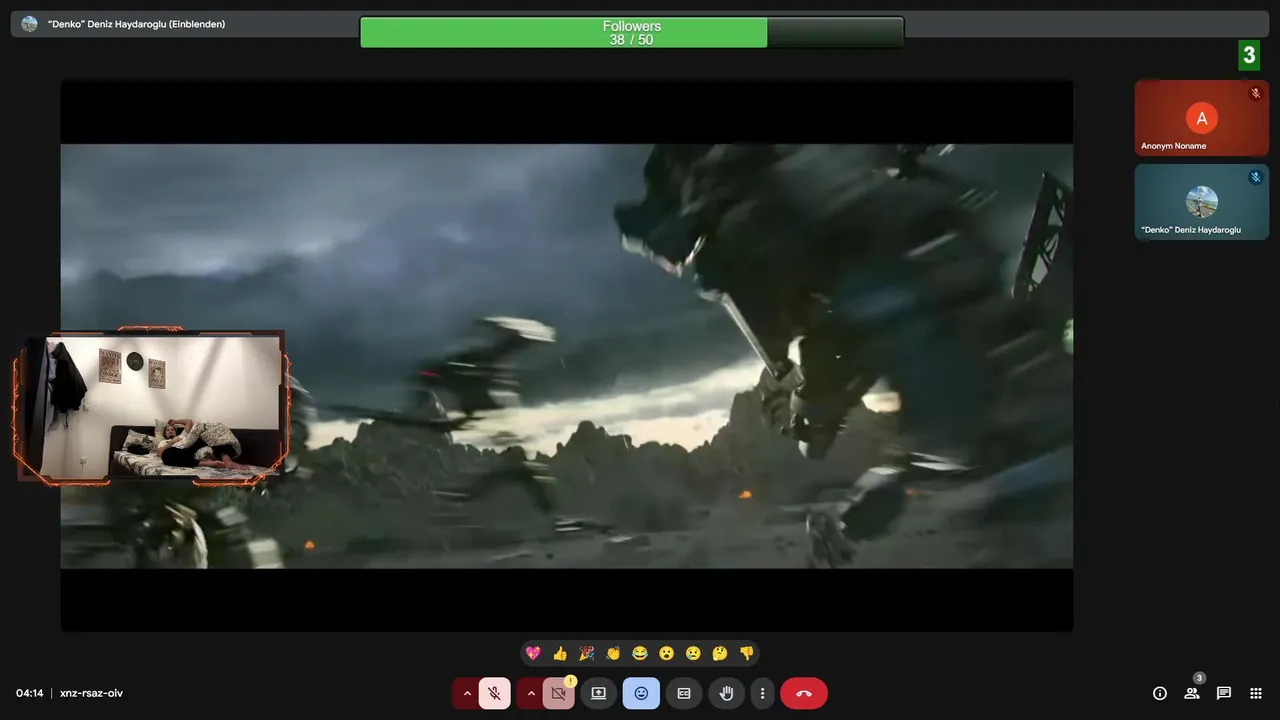Click the muted mic icon on Denko tile
1280x720 pixels.
1255,177
